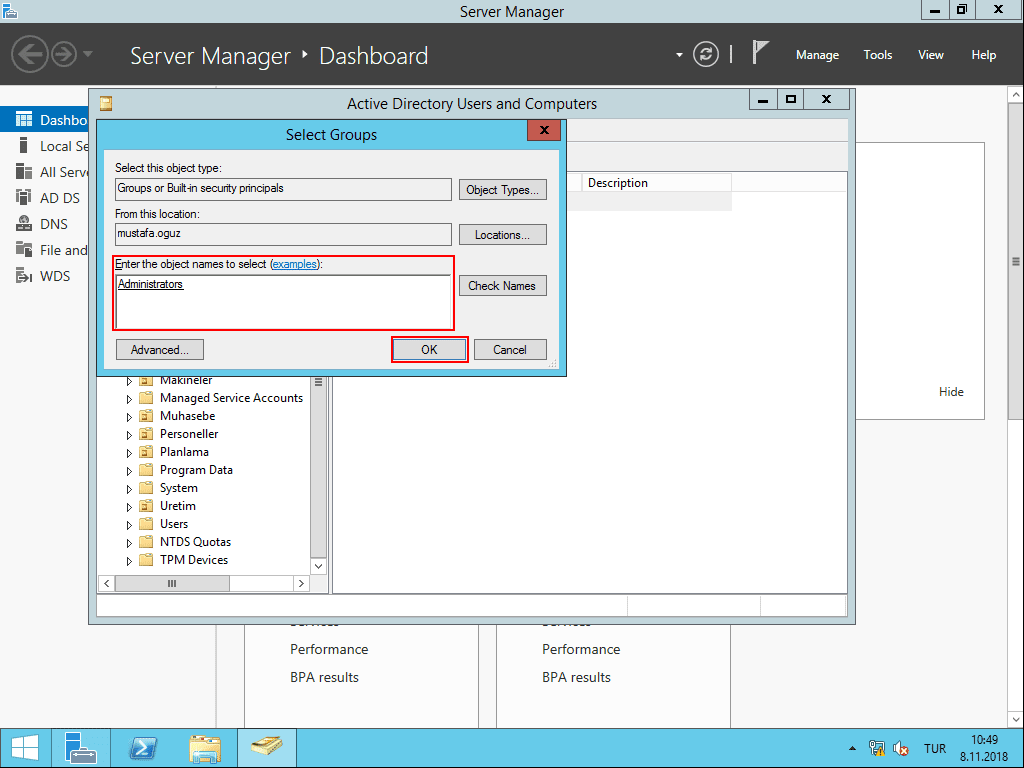The height and width of the screenshot is (768, 1024).
Task: Open the View menu
Action: click(931, 55)
